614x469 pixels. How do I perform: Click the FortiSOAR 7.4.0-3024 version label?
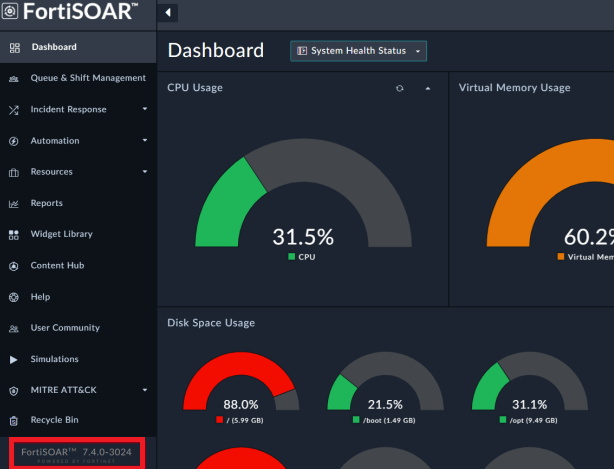(76, 452)
